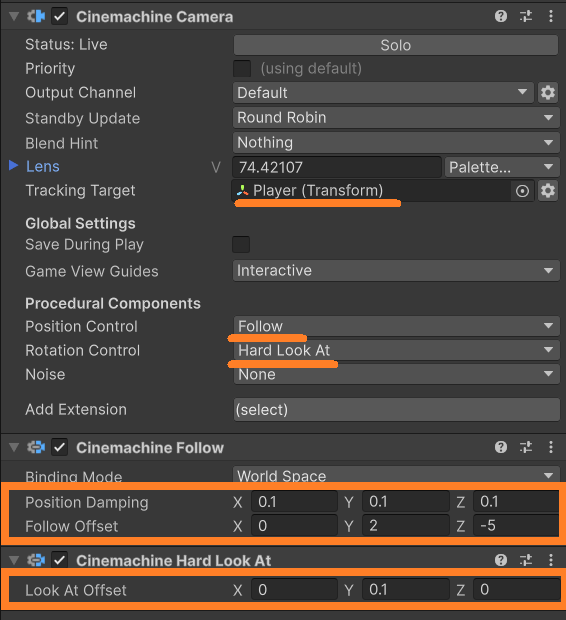This screenshot has width=566, height=620.
Task: Click the Position Damping Z field
Action: [x=516, y=502]
